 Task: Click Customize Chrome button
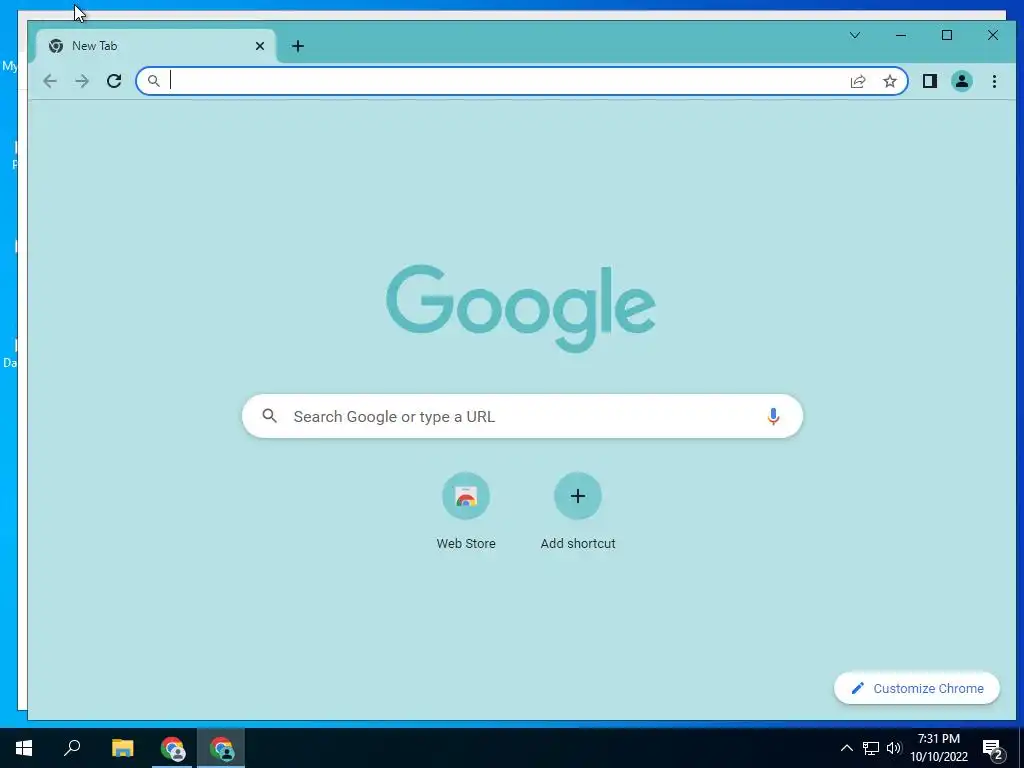(917, 688)
